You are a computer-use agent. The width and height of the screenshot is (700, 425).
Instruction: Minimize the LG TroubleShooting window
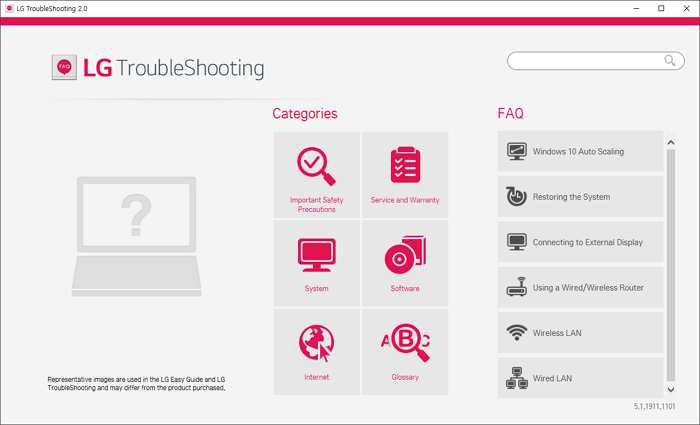636,8
